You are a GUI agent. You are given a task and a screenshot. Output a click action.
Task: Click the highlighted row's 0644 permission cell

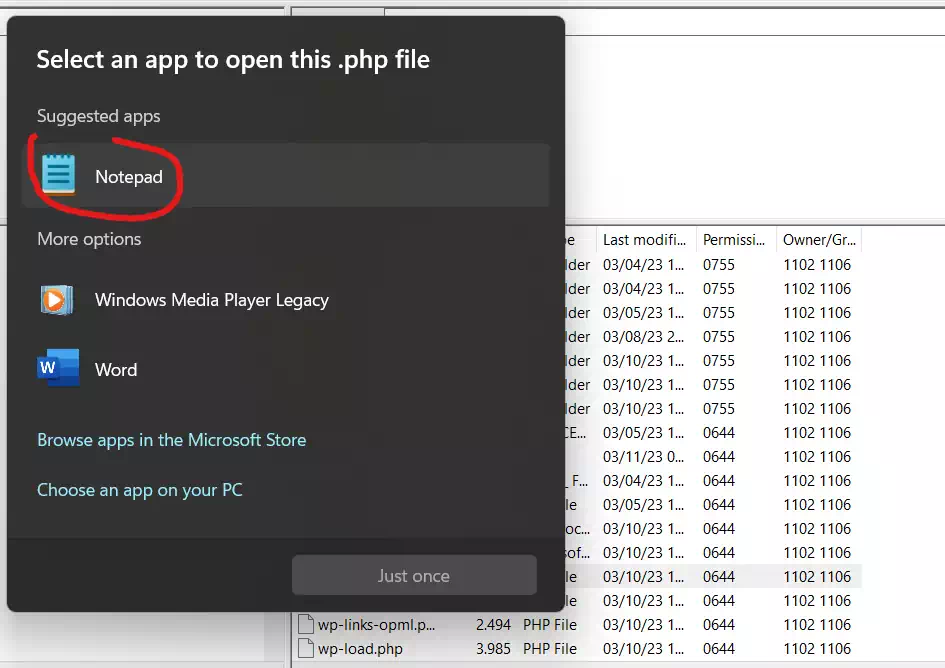coord(718,576)
